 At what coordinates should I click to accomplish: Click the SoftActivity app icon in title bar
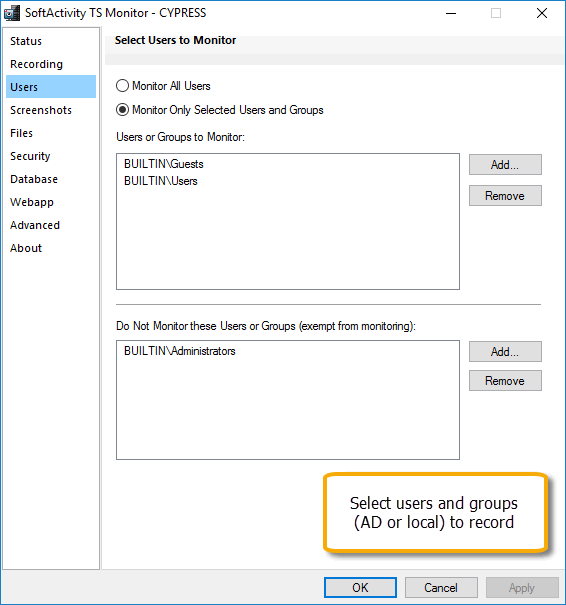[12, 13]
